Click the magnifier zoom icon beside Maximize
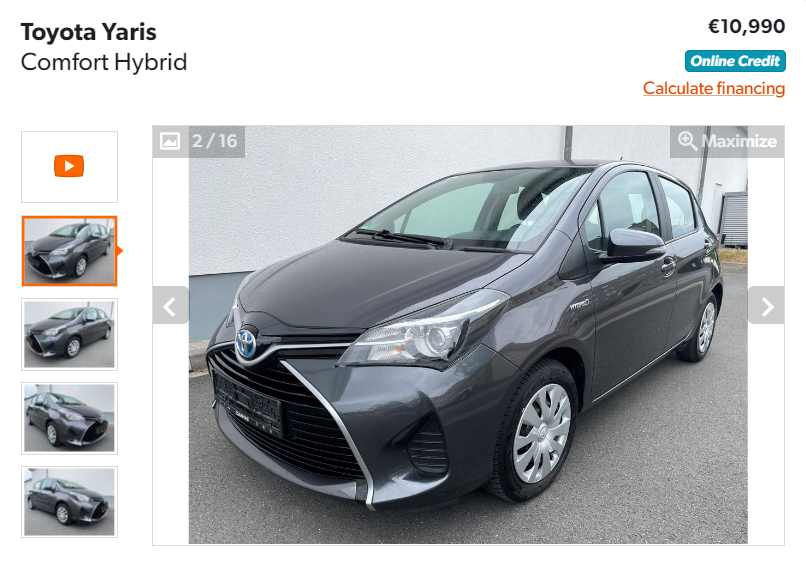806x567 pixels. point(687,141)
